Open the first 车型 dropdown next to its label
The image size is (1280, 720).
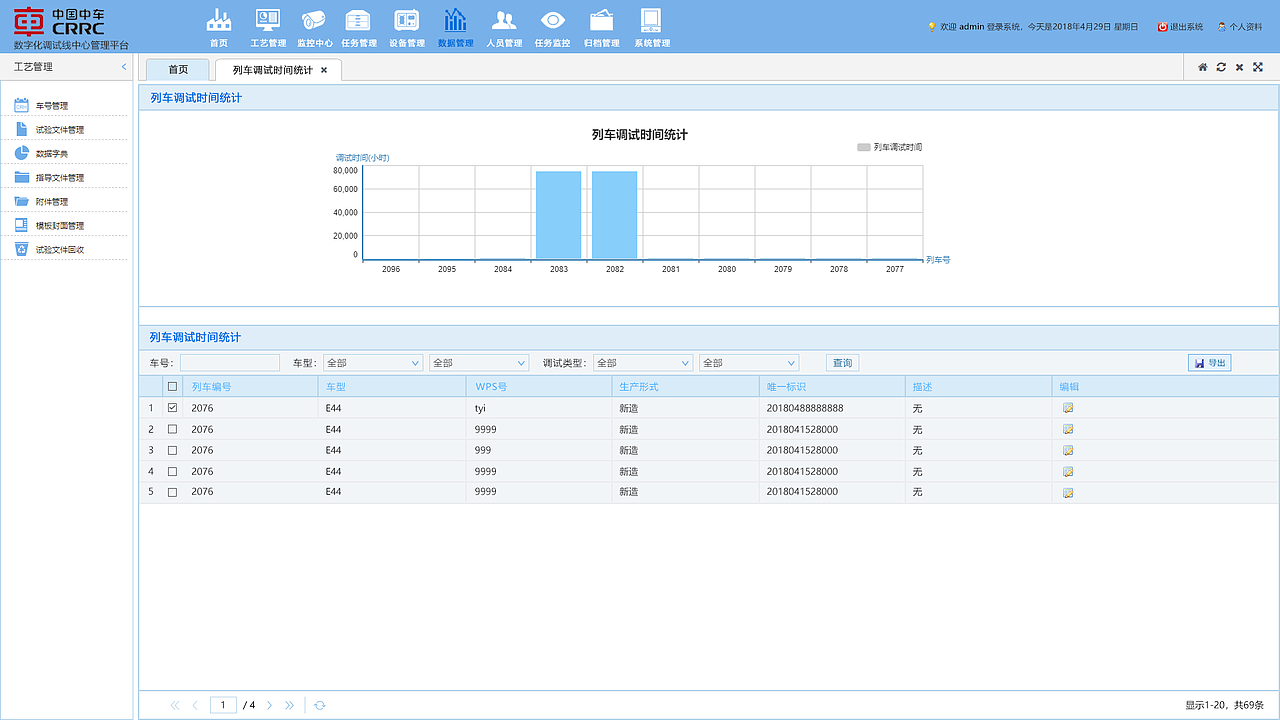[373, 363]
